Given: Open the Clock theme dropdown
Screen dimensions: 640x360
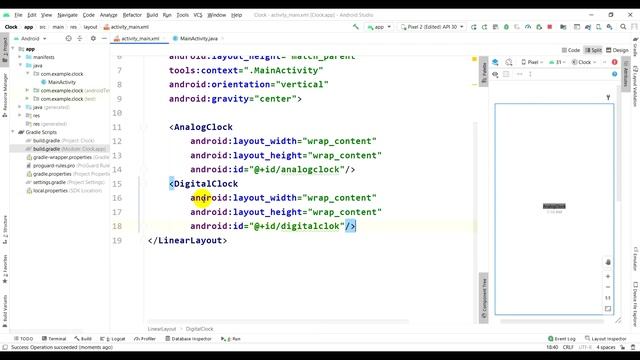Looking at the screenshot, I should click(x=584, y=62).
